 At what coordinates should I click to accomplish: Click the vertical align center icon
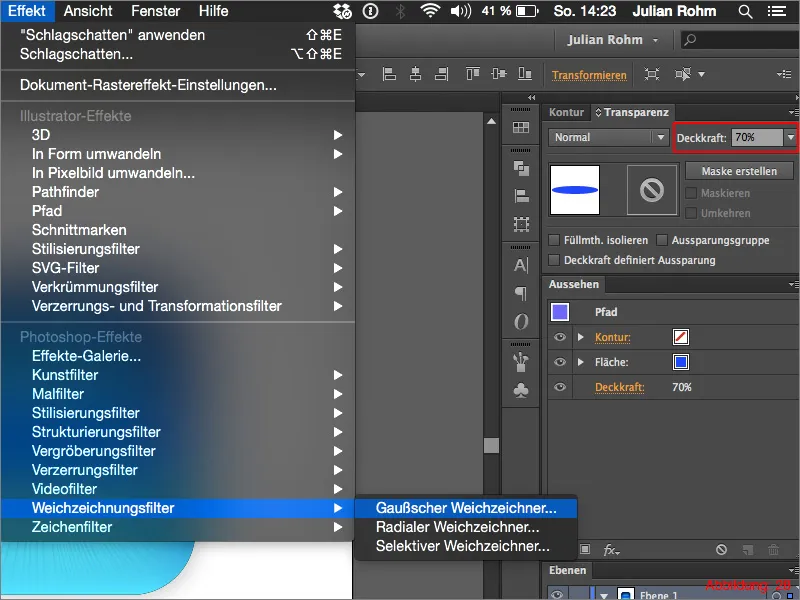[498, 74]
